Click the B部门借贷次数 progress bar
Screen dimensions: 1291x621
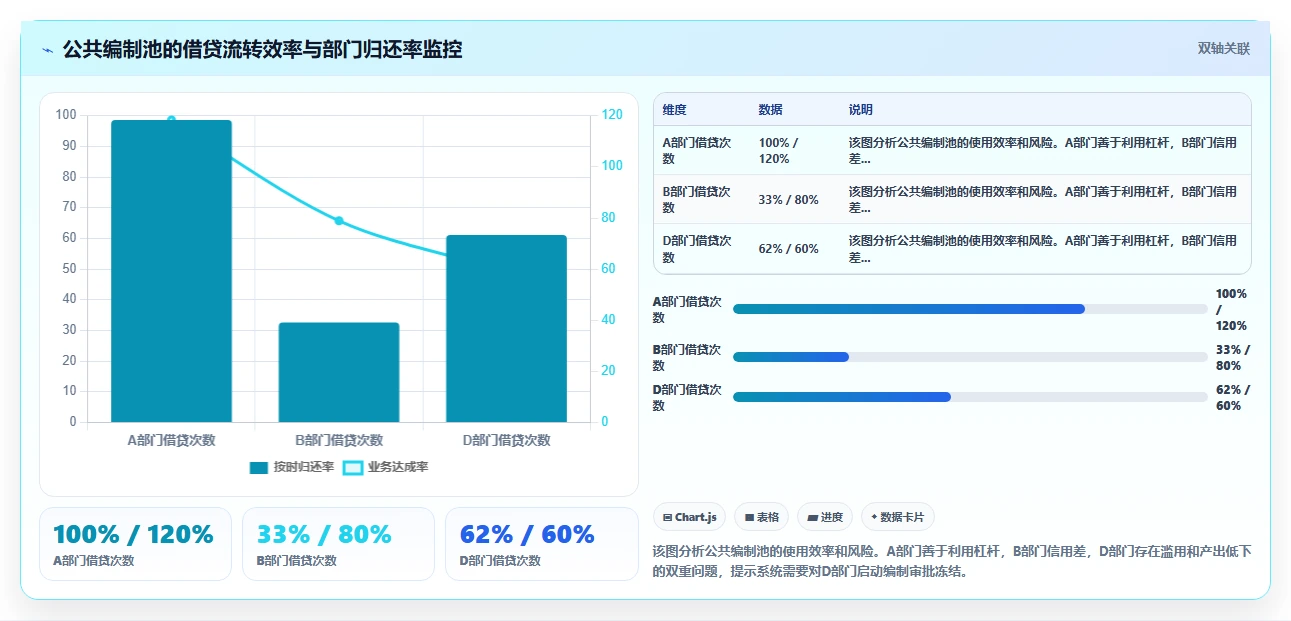coord(970,357)
